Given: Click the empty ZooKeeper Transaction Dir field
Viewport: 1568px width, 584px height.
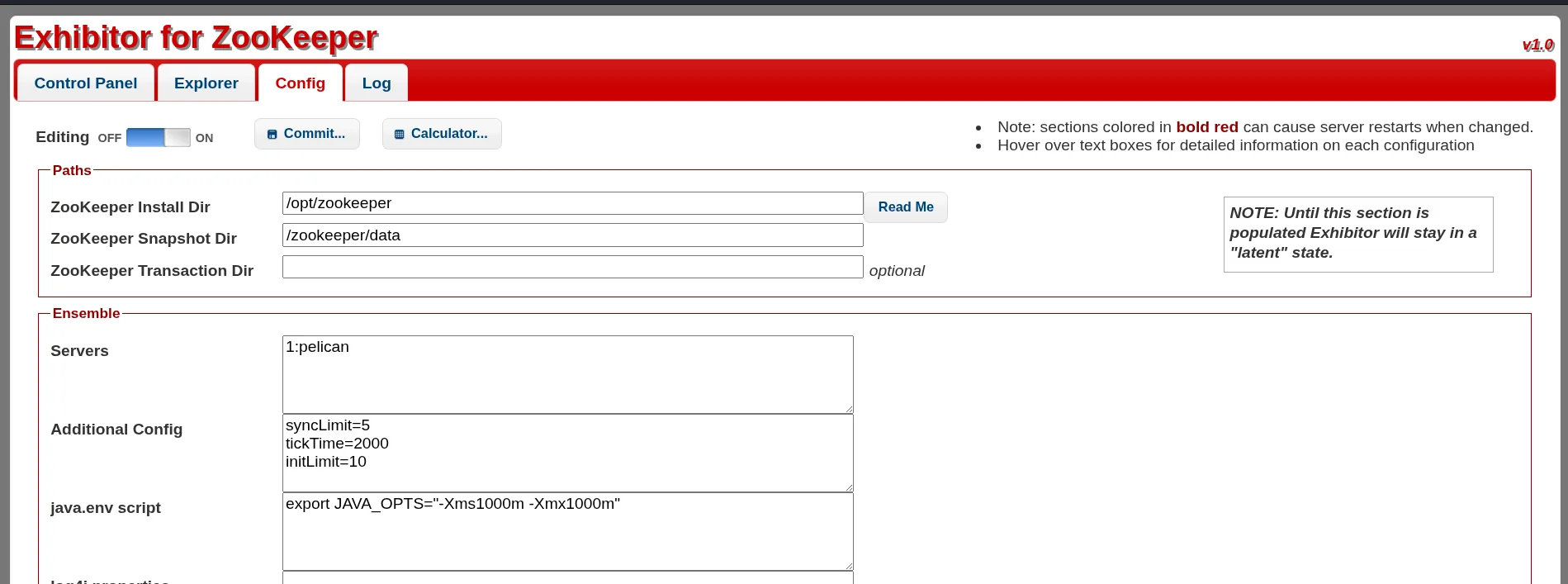Looking at the screenshot, I should click(x=572, y=267).
